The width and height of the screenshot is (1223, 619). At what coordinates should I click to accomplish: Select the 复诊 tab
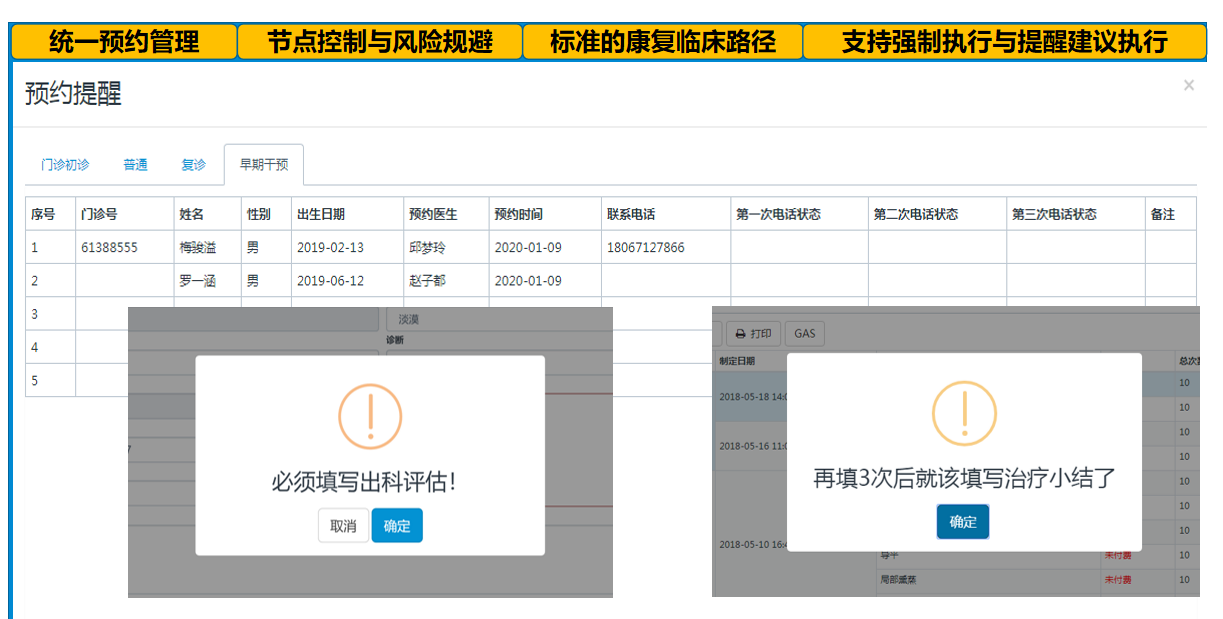pyautogui.click(x=193, y=165)
